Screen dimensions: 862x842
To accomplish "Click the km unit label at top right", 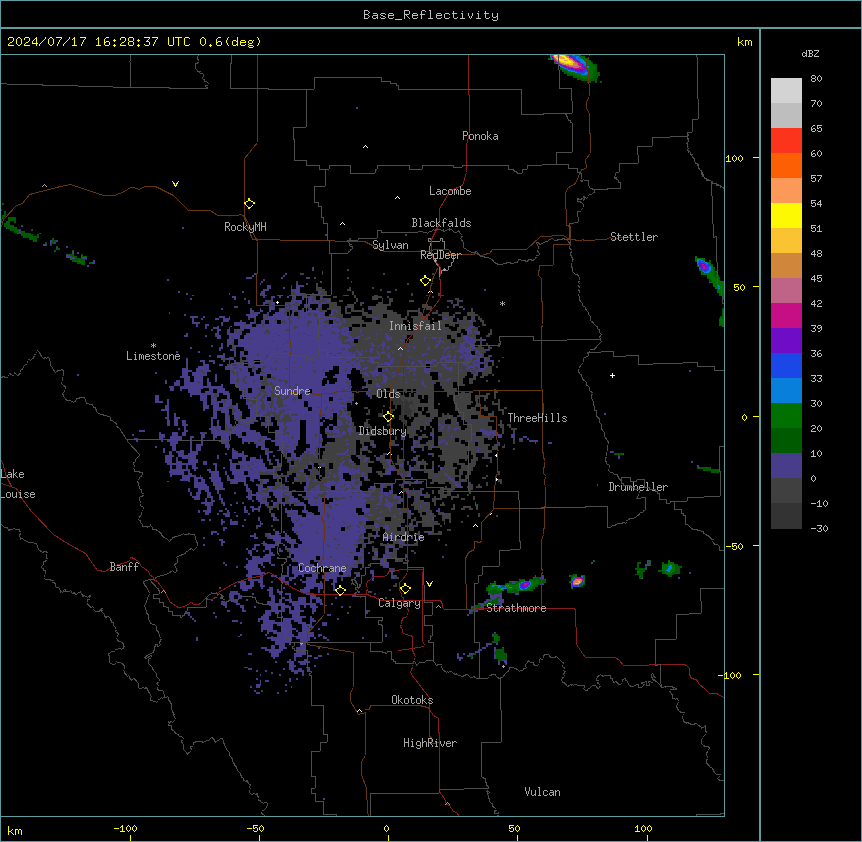I will pyautogui.click(x=744, y=42).
